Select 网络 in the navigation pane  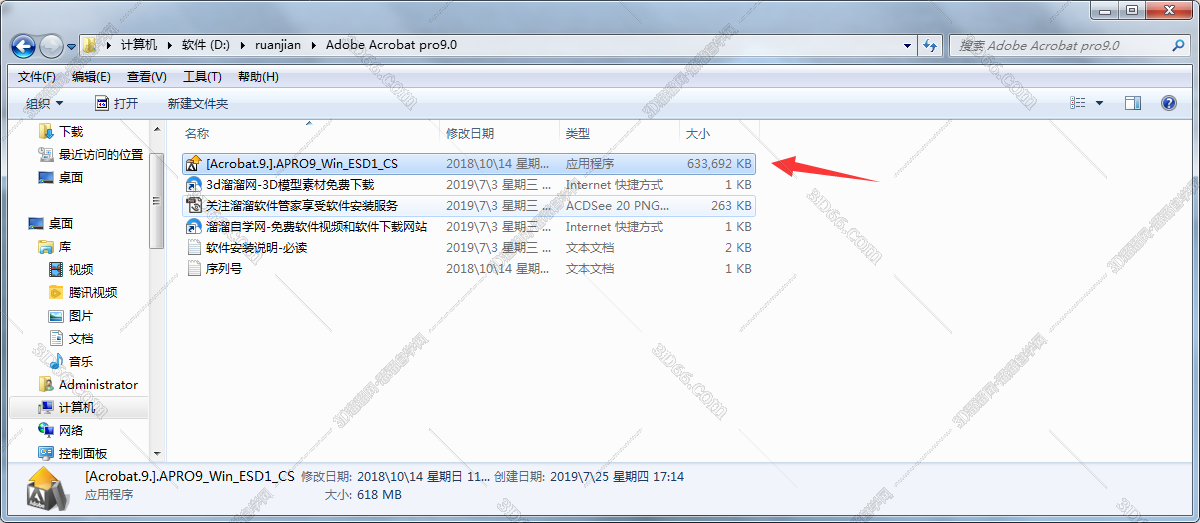(71, 430)
